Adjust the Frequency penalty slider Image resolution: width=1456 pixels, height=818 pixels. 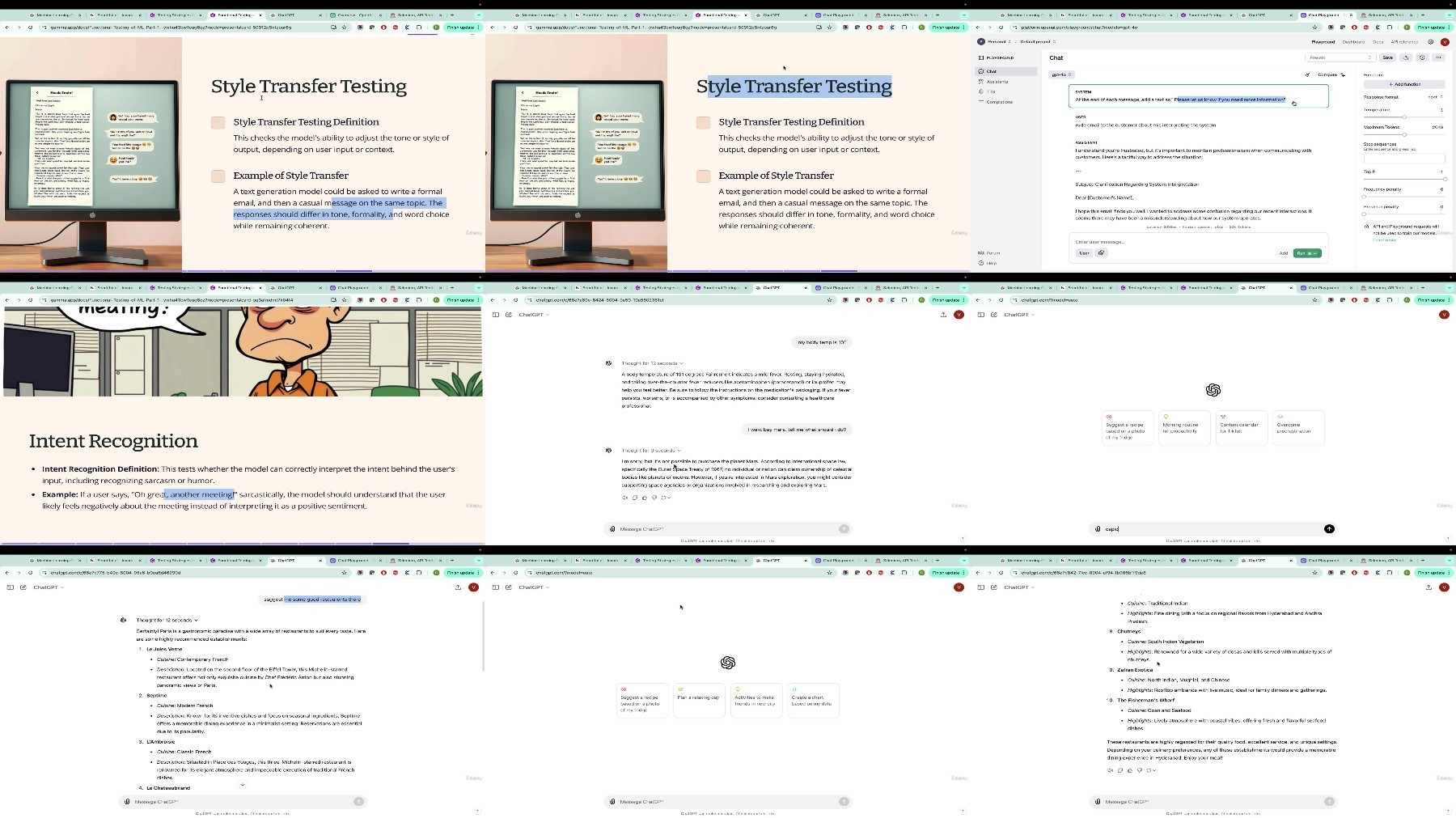1404,197
